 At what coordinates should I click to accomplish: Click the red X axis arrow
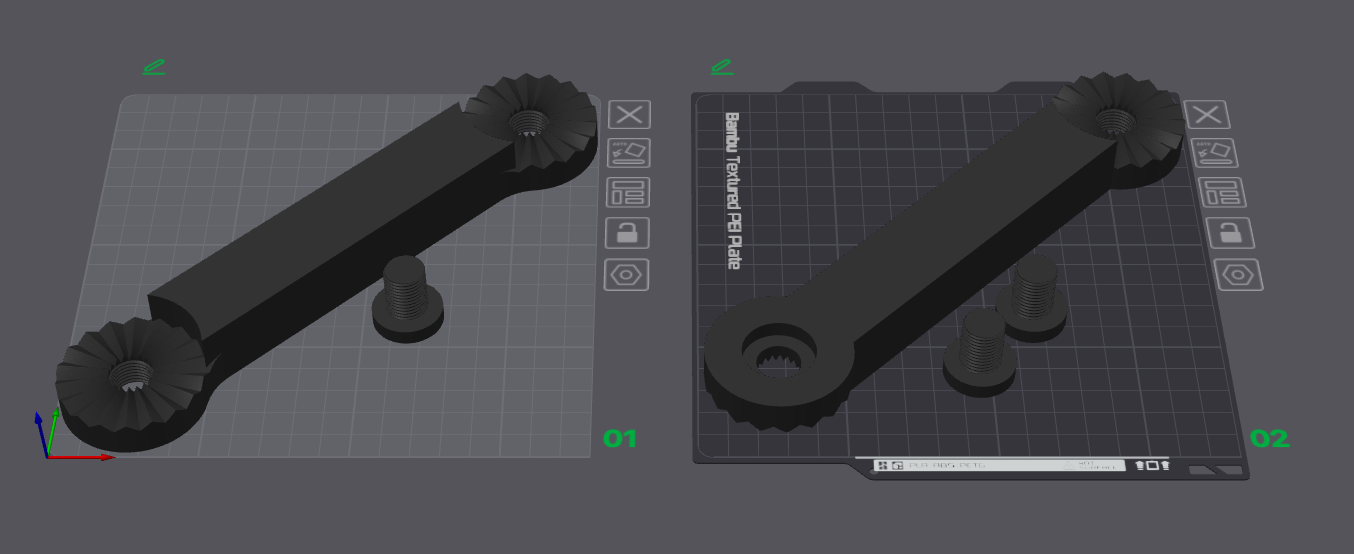82,457
